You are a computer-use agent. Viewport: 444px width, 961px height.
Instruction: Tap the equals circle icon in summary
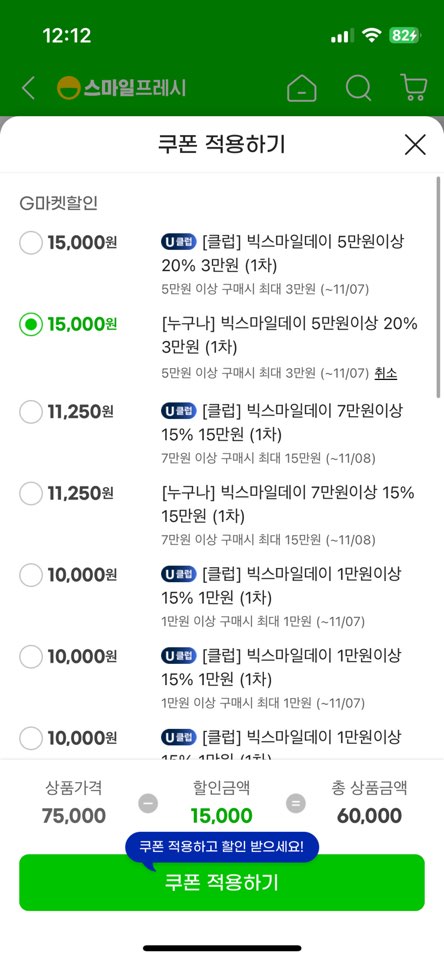pyautogui.click(x=296, y=803)
